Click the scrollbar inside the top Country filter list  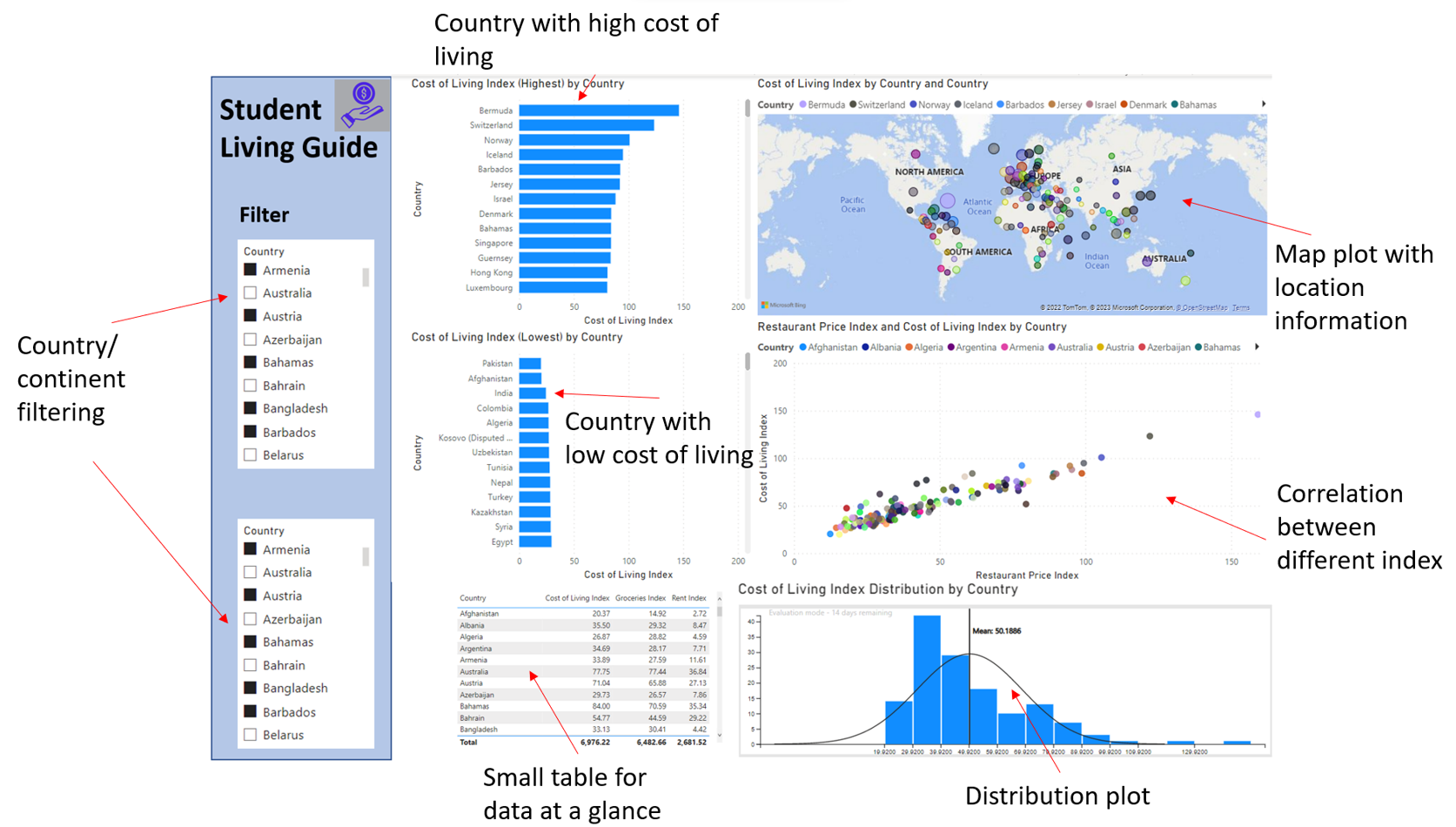367,279
